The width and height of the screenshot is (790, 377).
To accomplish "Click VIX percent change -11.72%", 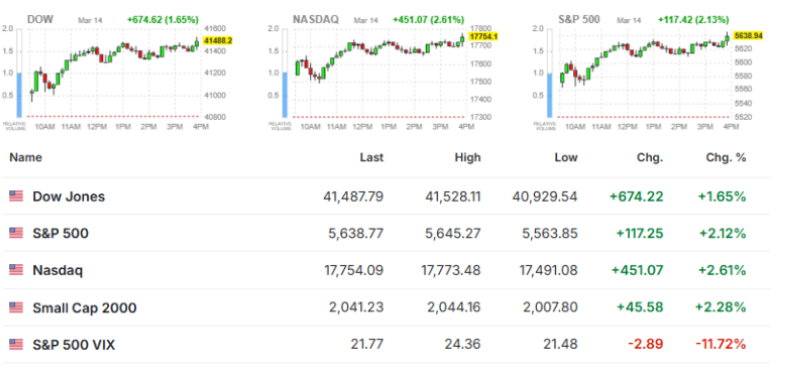I will coord(721,345).
